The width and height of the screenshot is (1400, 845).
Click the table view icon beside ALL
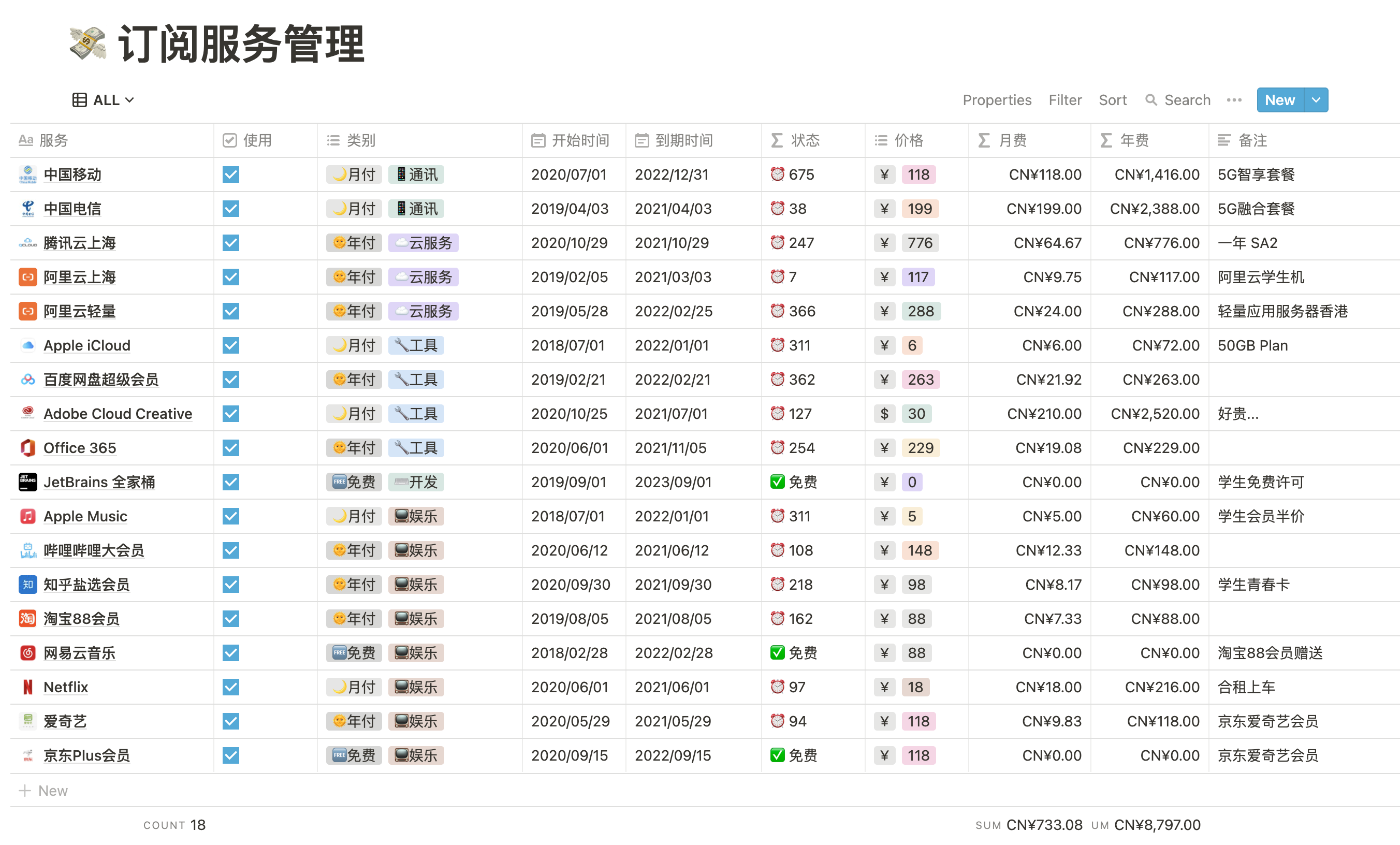(x=80, y=100)
